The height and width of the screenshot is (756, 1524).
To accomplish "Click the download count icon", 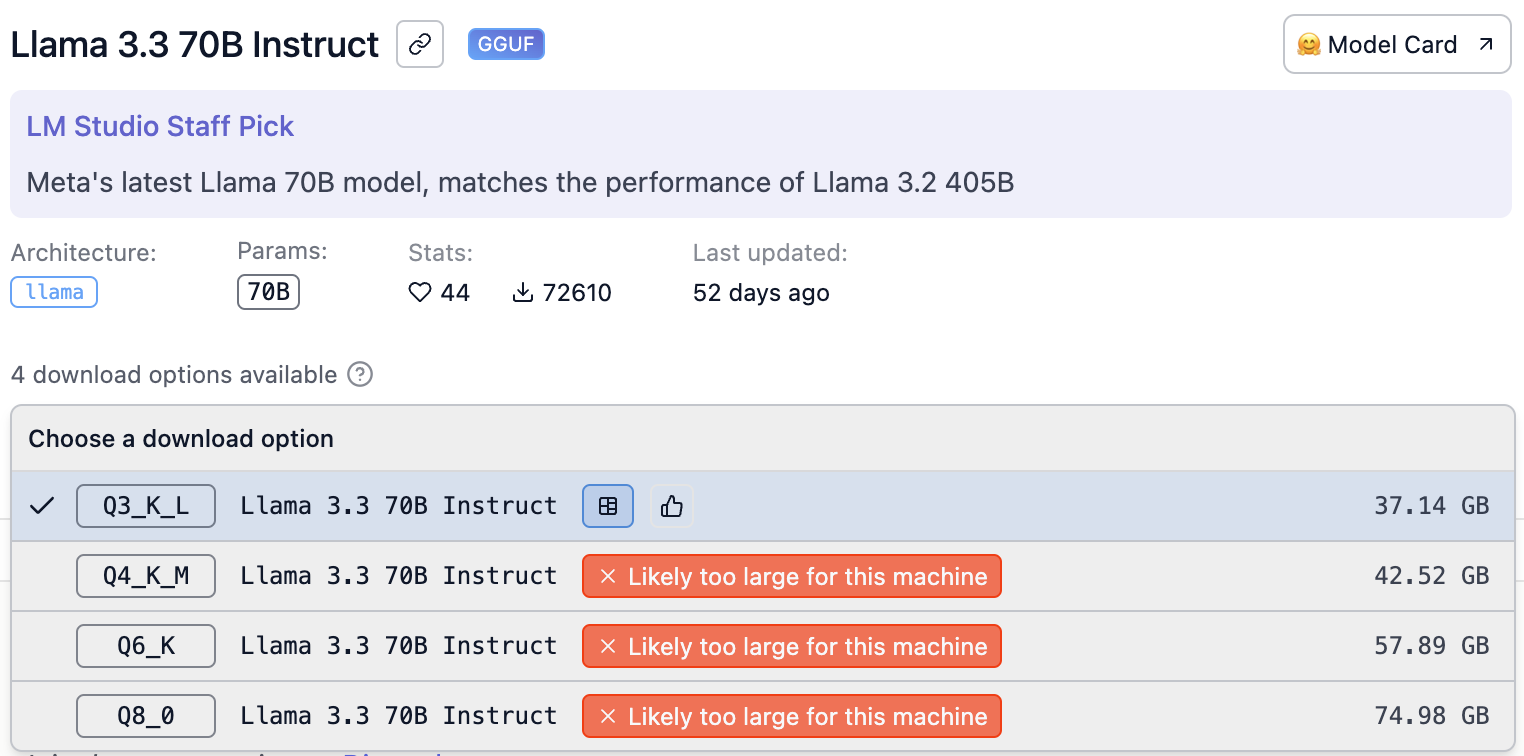I will [x=522, y=293].
